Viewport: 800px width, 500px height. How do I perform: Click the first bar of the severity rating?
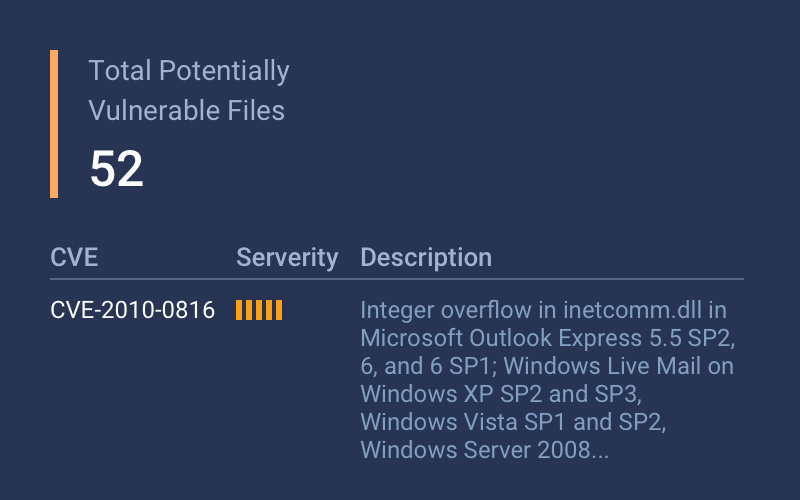coord(239,310)
